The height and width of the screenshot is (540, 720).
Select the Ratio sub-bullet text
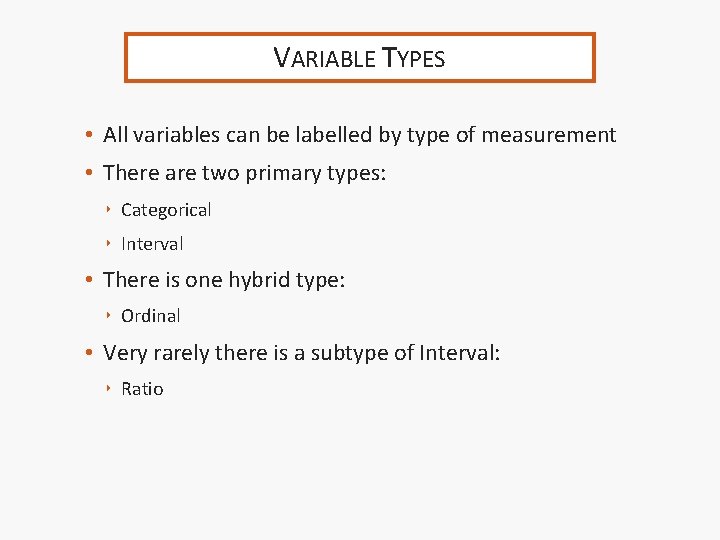click(142, 389)
